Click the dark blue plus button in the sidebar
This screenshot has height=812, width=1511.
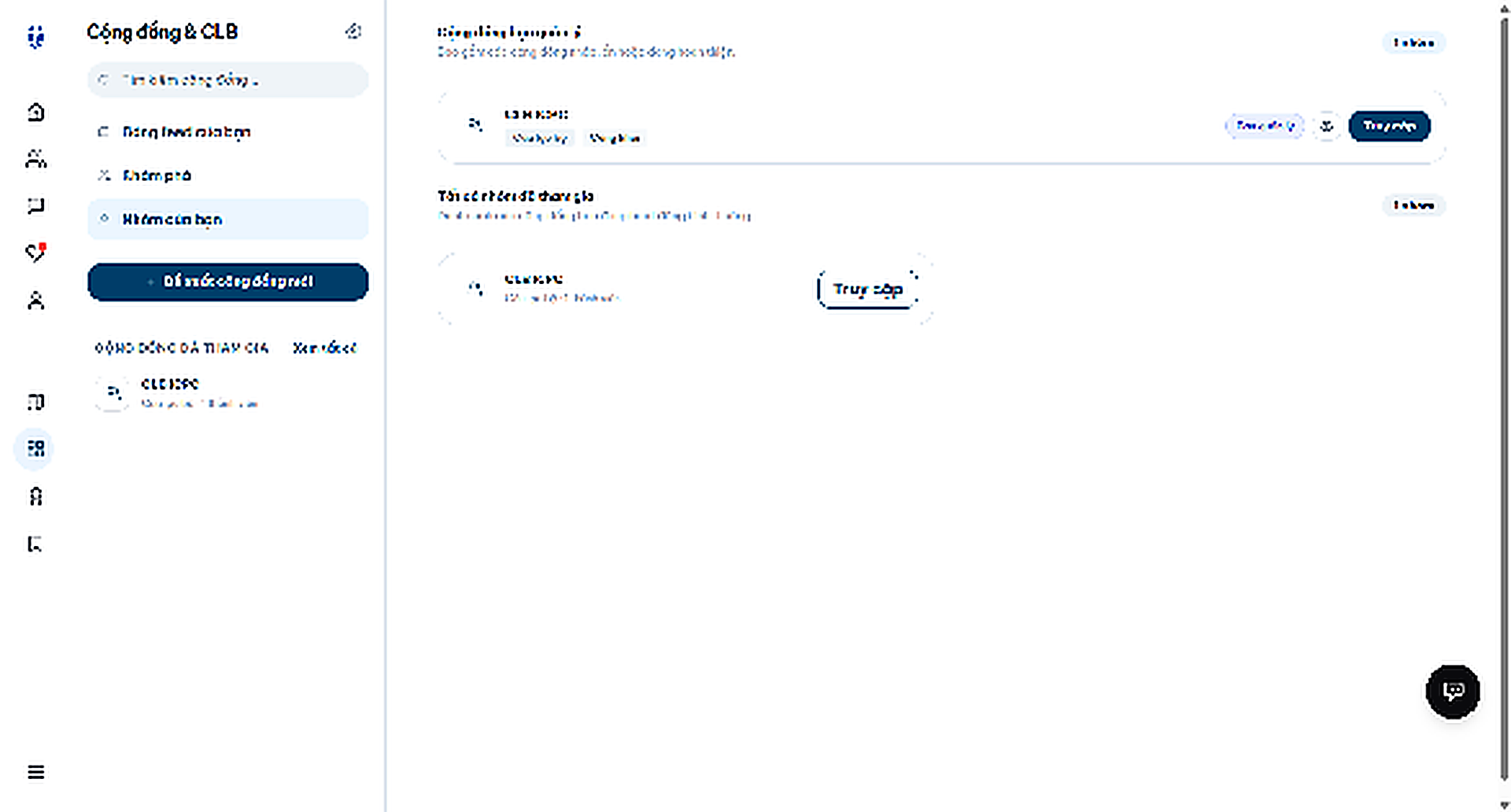click(x=227, y=282)
